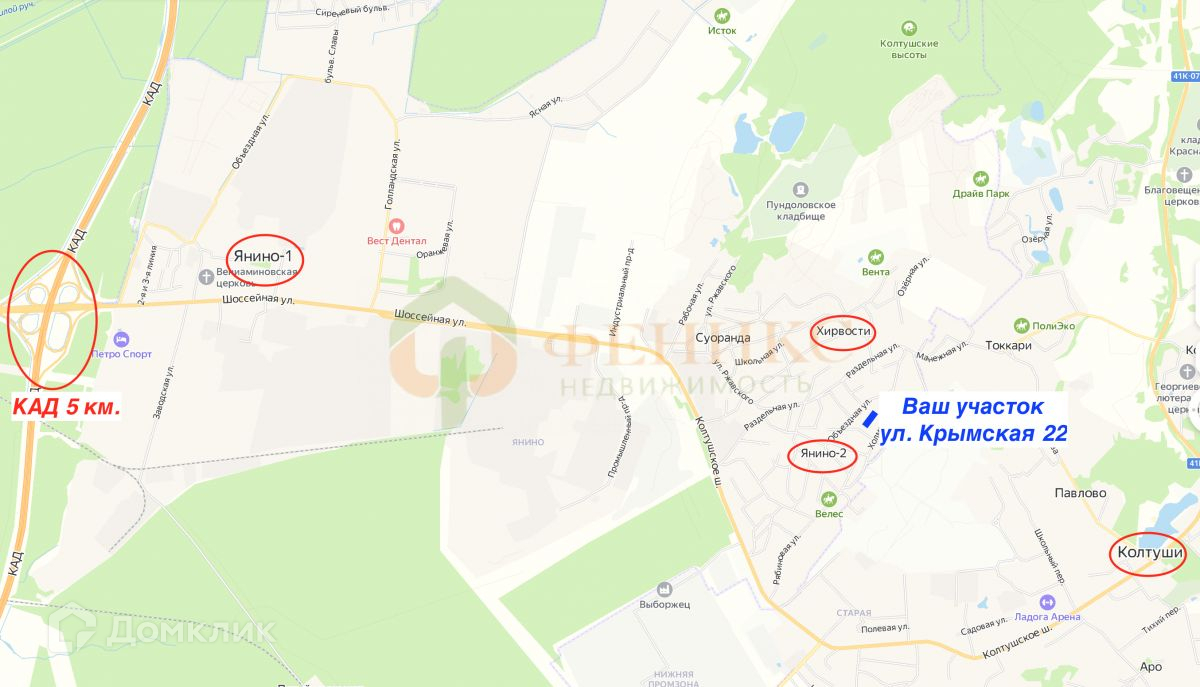Click the circled Янино-1 label

pos(264,256)
